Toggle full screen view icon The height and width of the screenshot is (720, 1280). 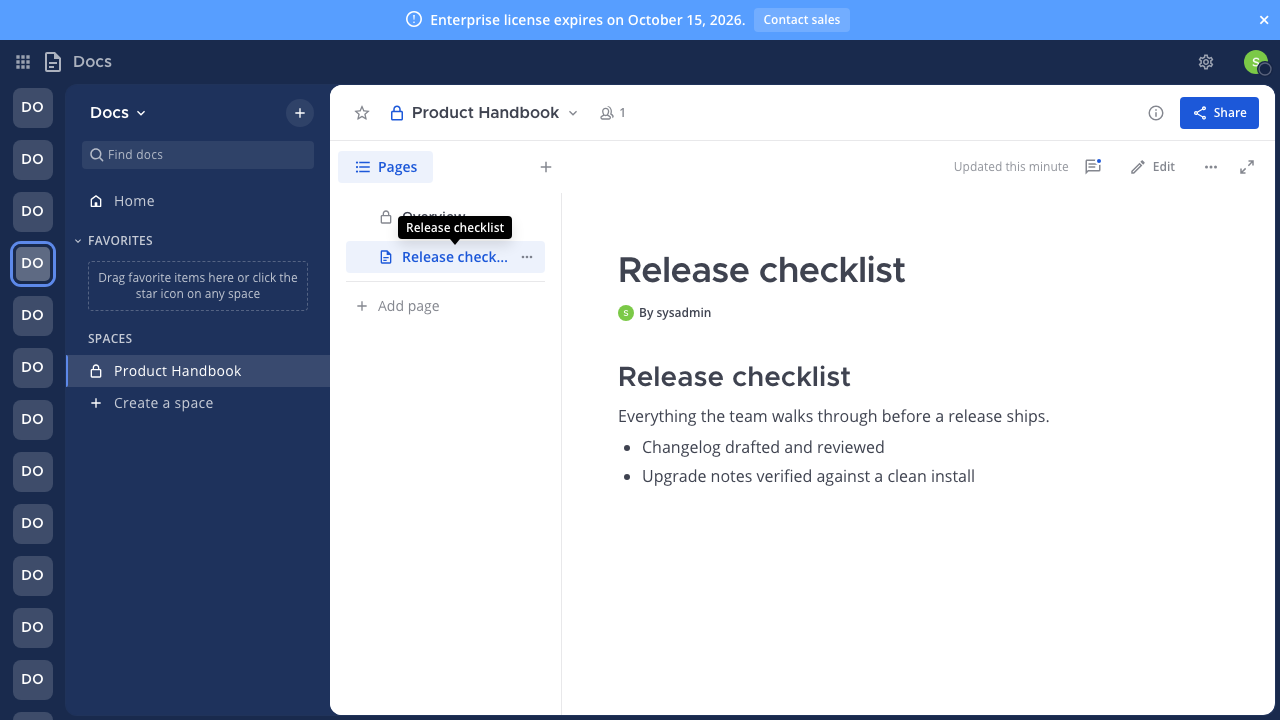coord(1247,167)
